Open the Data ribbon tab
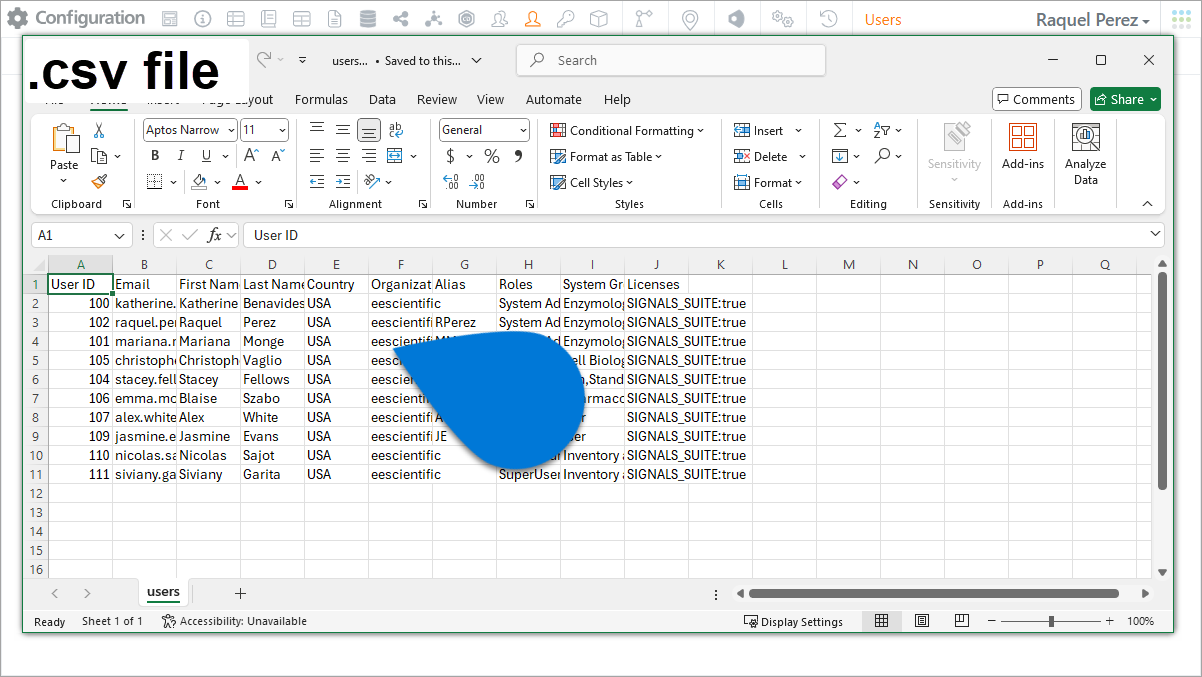 [382, 99]
